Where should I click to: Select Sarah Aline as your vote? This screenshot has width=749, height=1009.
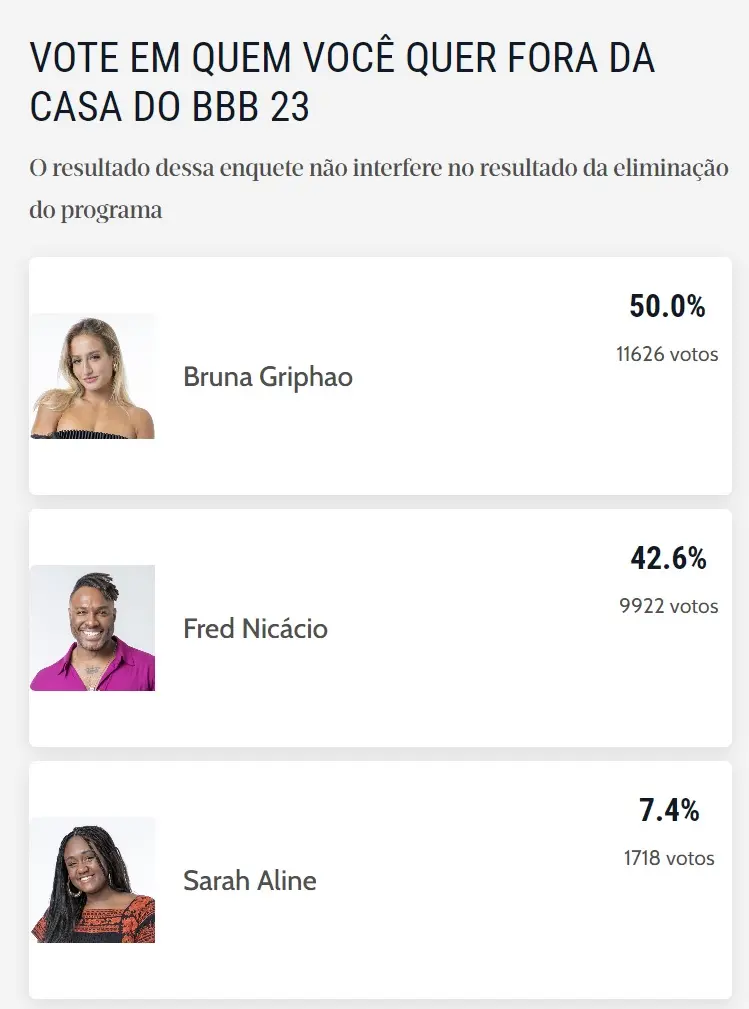tap(380, 880)
